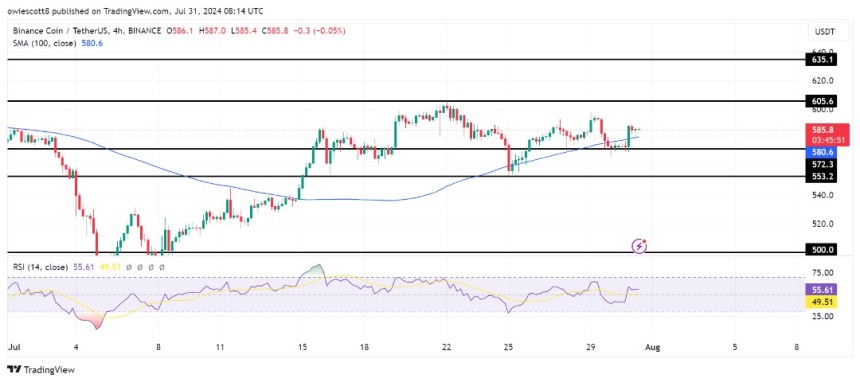Select the 605.6 horizontal line price label
Screen dimensions: 860x382
coord(821,101)
